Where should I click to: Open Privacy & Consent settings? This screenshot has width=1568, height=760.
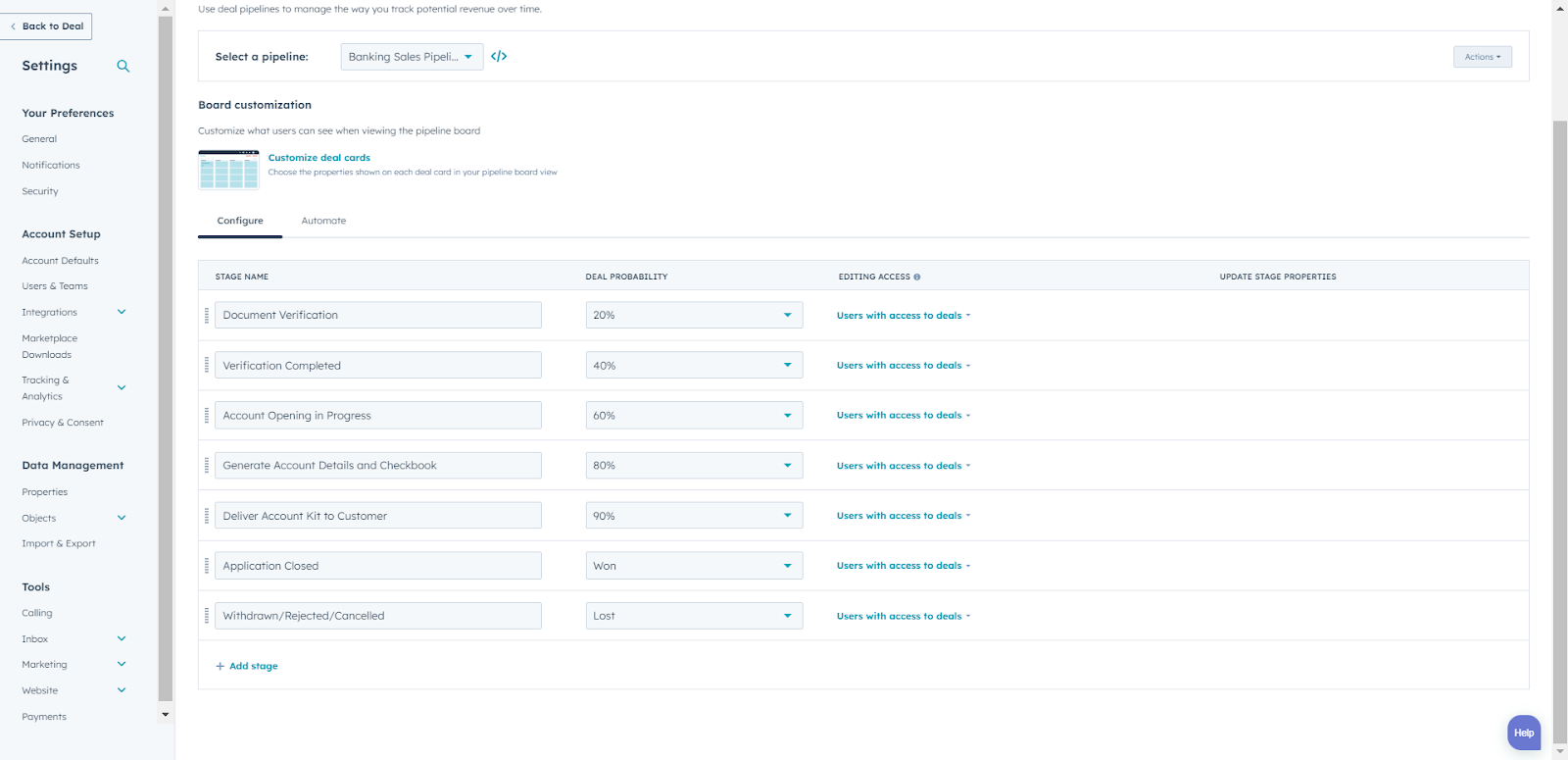[63, 423]
